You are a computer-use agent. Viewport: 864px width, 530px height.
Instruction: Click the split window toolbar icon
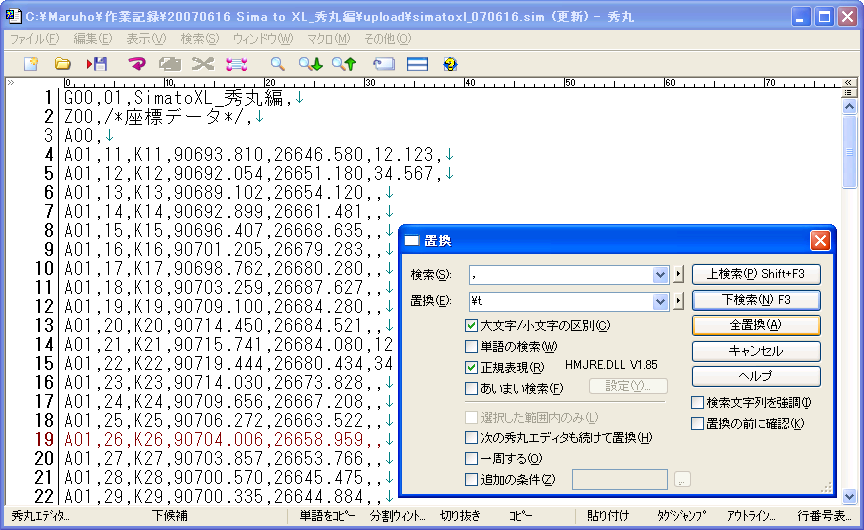[x=417, y=64]
